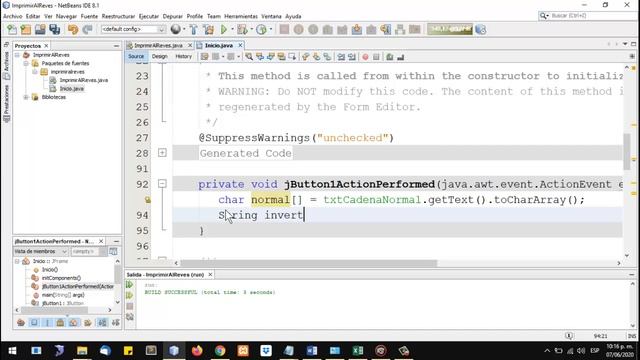Select initComponents() in the navigator
640x360 pixels.
tap(61, 278)
